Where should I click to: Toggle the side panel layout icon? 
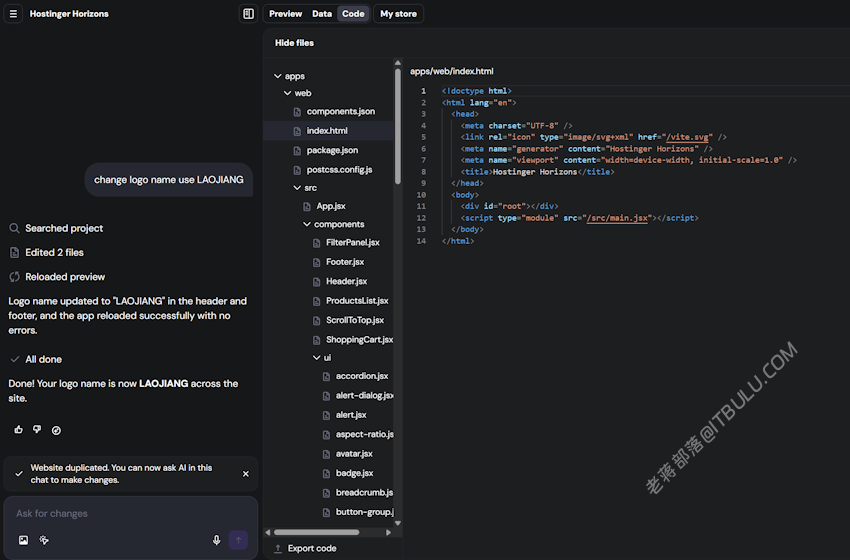248,14
